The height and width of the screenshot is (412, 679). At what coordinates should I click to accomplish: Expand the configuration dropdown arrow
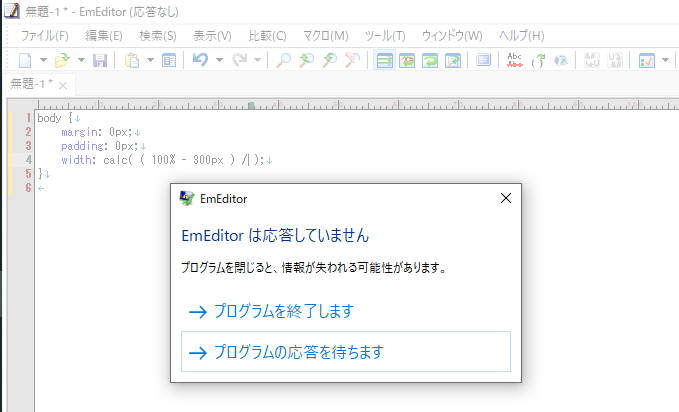[x=666, y=60]
